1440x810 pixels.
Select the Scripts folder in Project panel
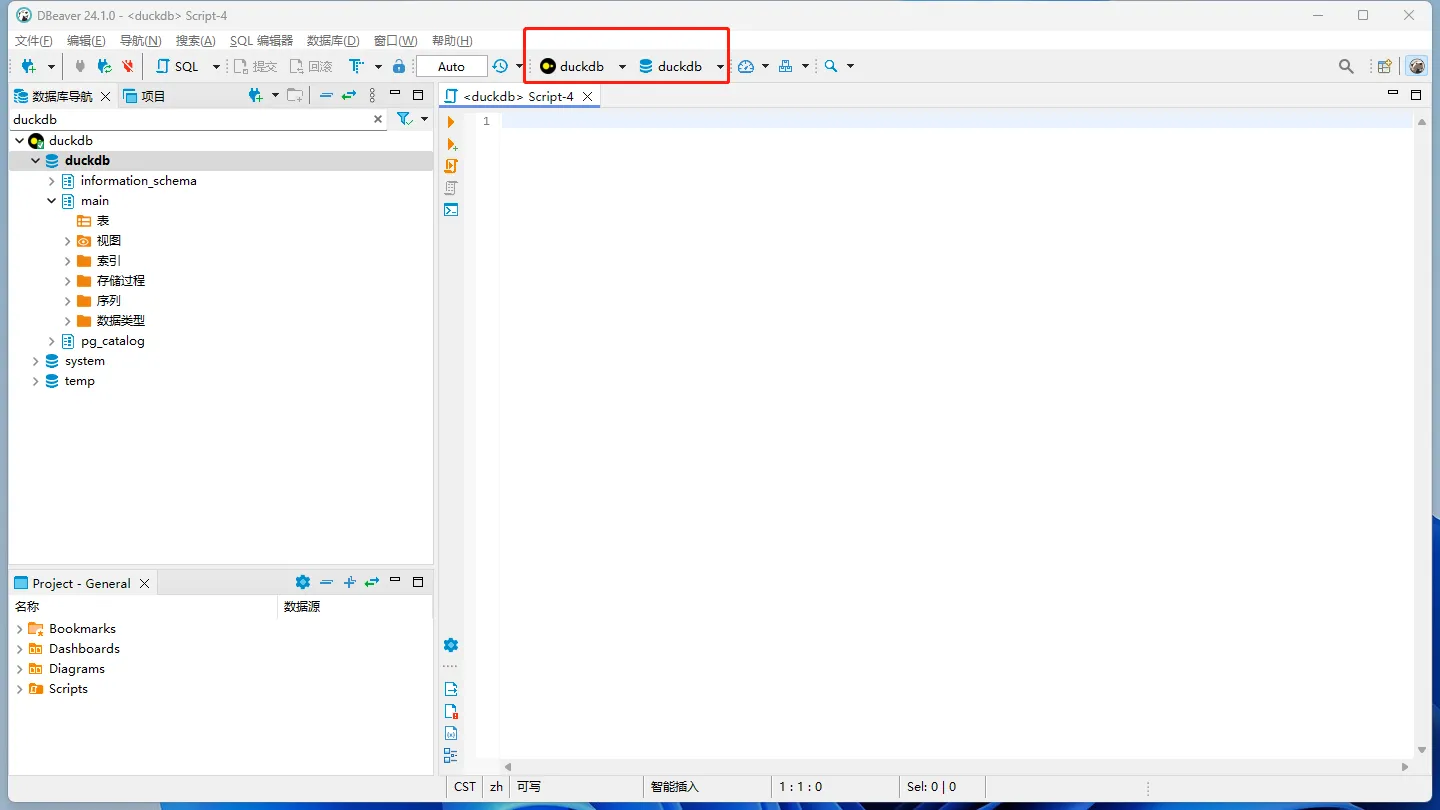58,689
